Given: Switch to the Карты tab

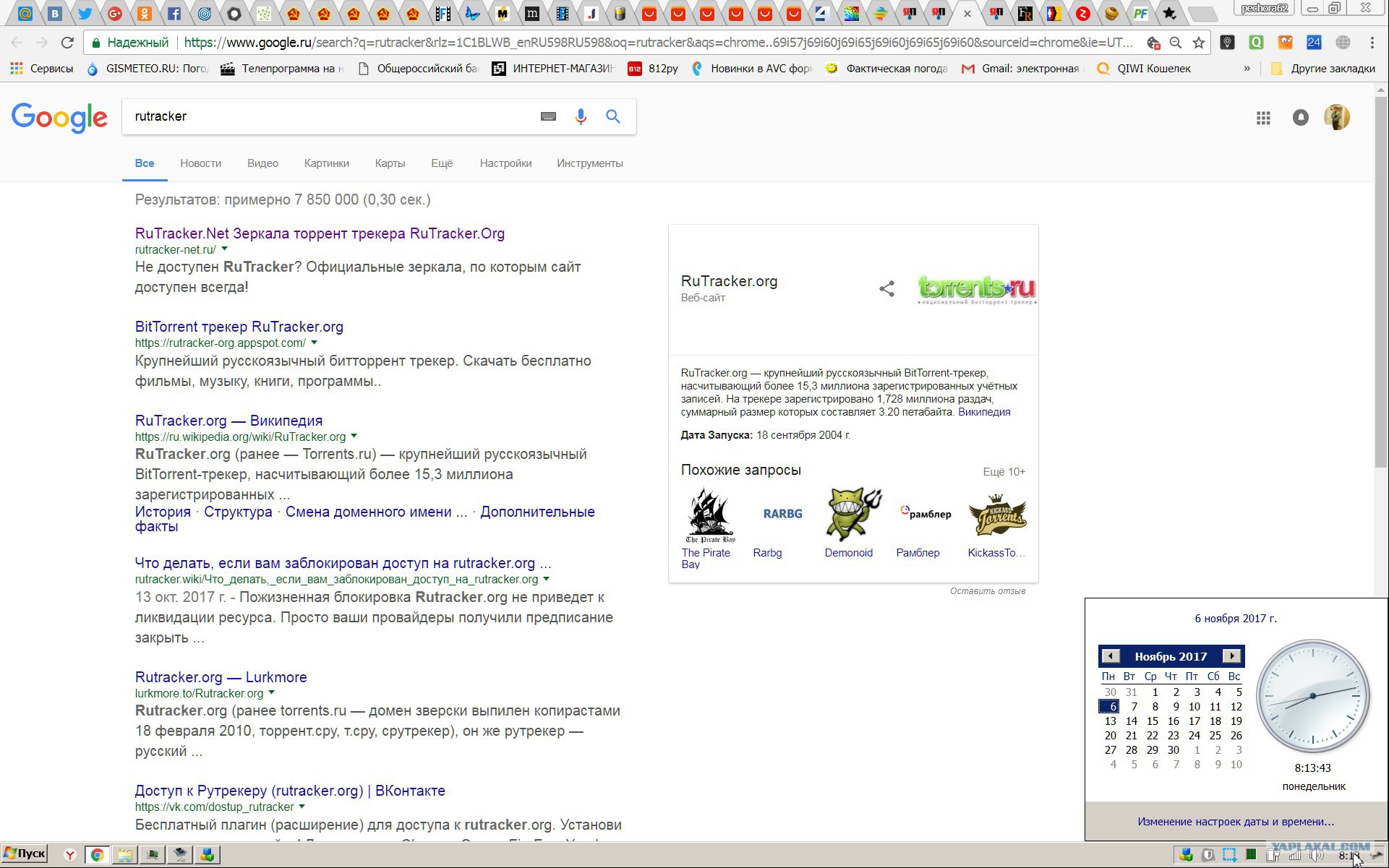Looking at the screenshot, I should (x=390, y=163).
